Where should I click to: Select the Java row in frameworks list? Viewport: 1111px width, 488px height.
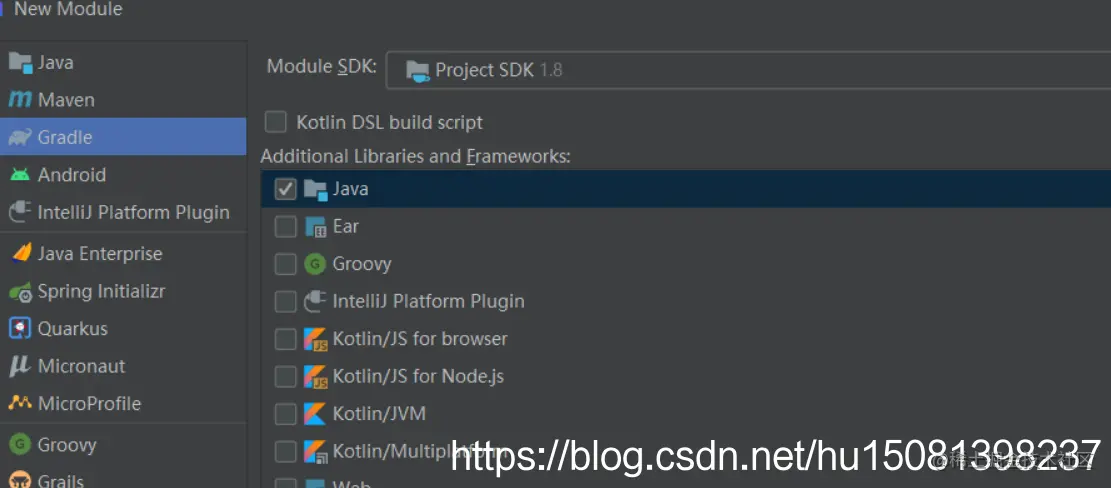[686, 189]
